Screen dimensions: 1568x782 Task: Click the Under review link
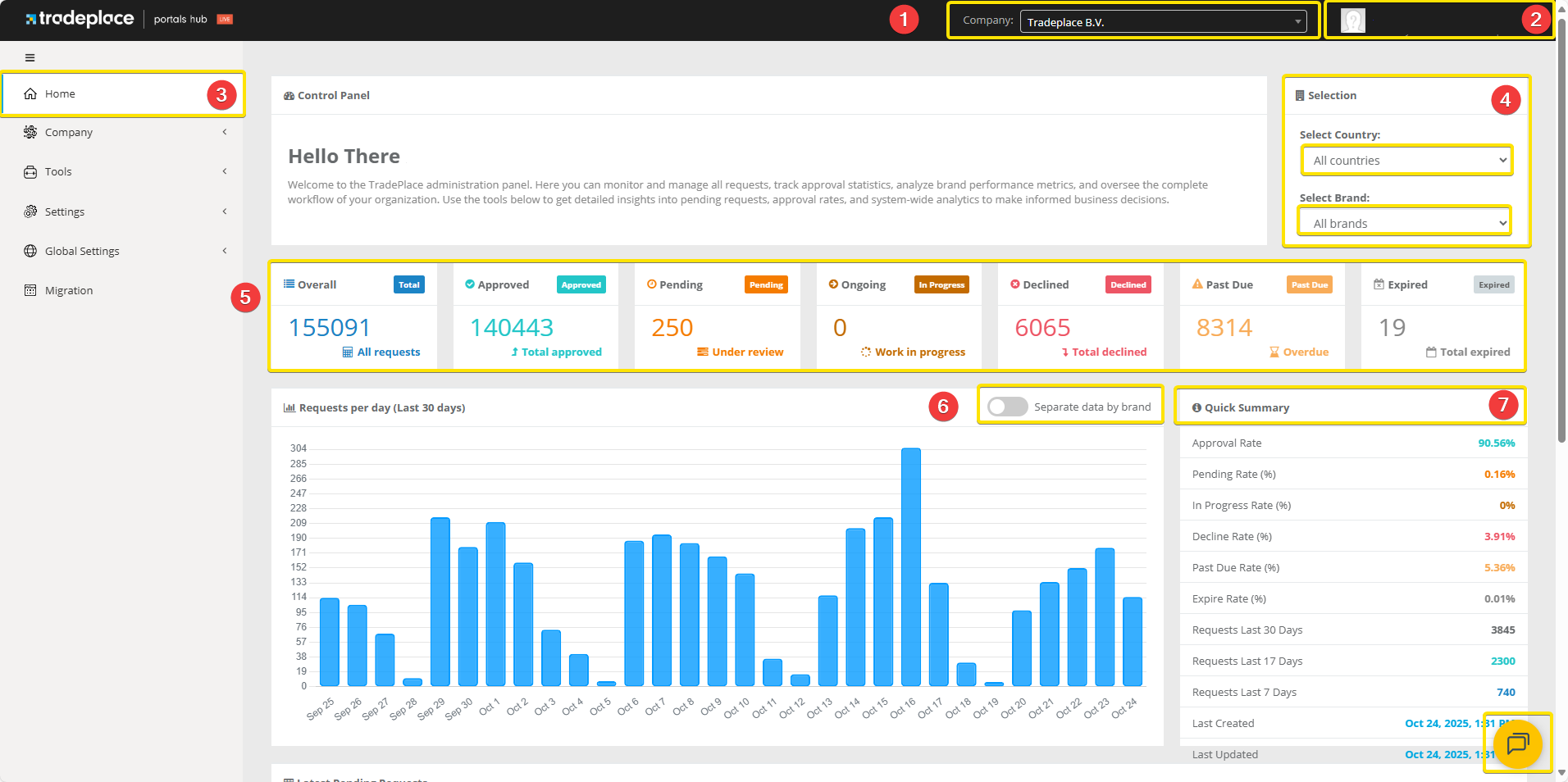tap(747, 352)
